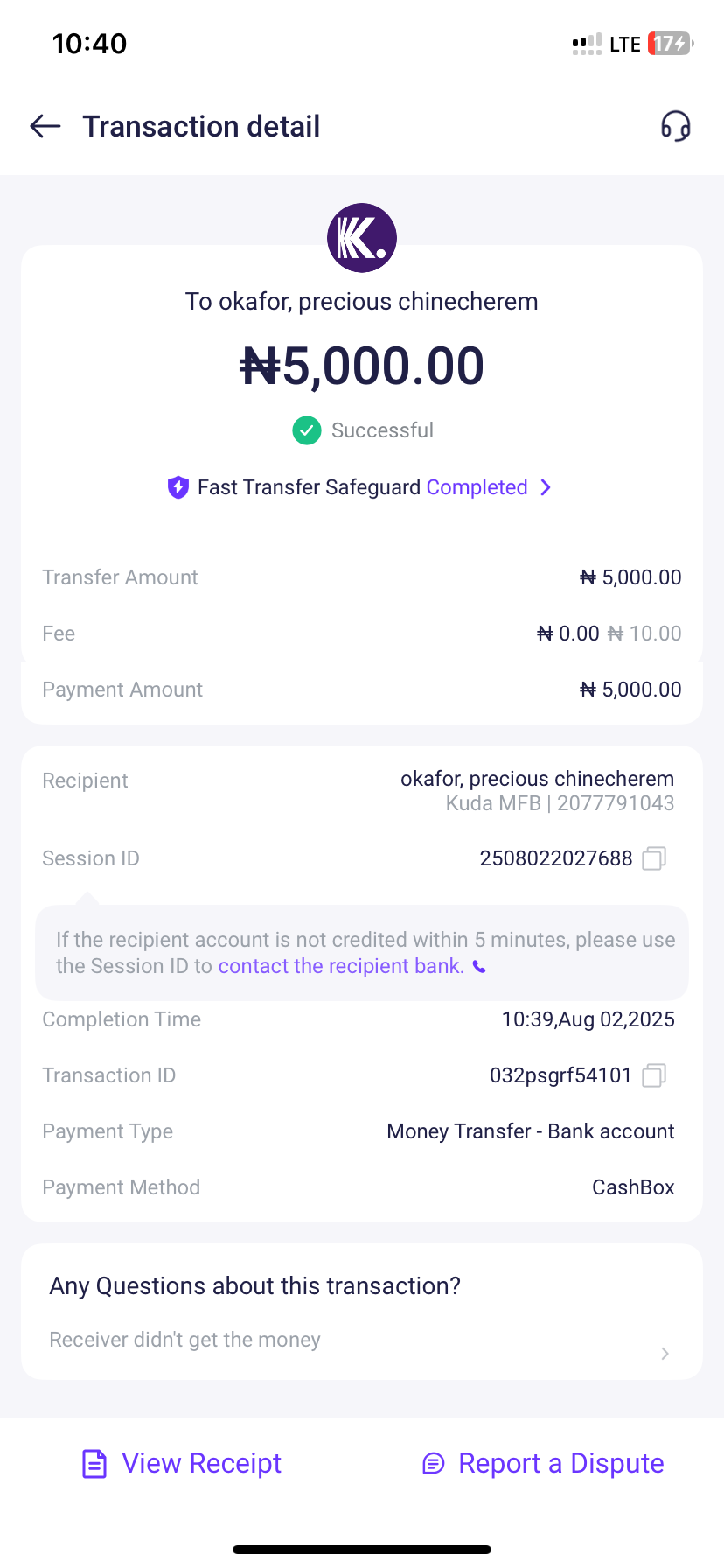Tap the Kuda bank logo
The image size is (724, 1568).
pyautogui.click(x=362, y=238)
